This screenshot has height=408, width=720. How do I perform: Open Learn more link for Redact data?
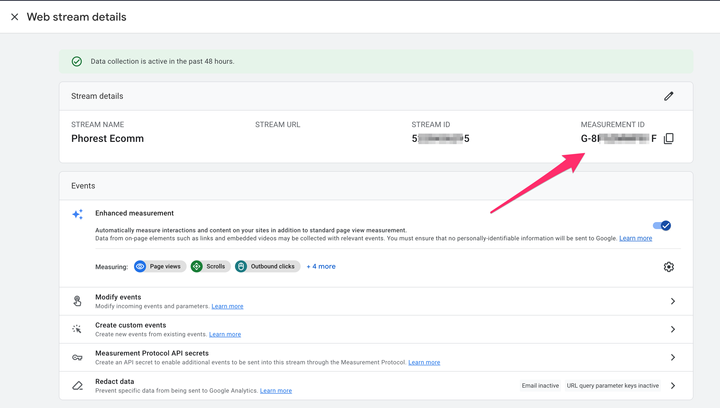click(276, 391)
